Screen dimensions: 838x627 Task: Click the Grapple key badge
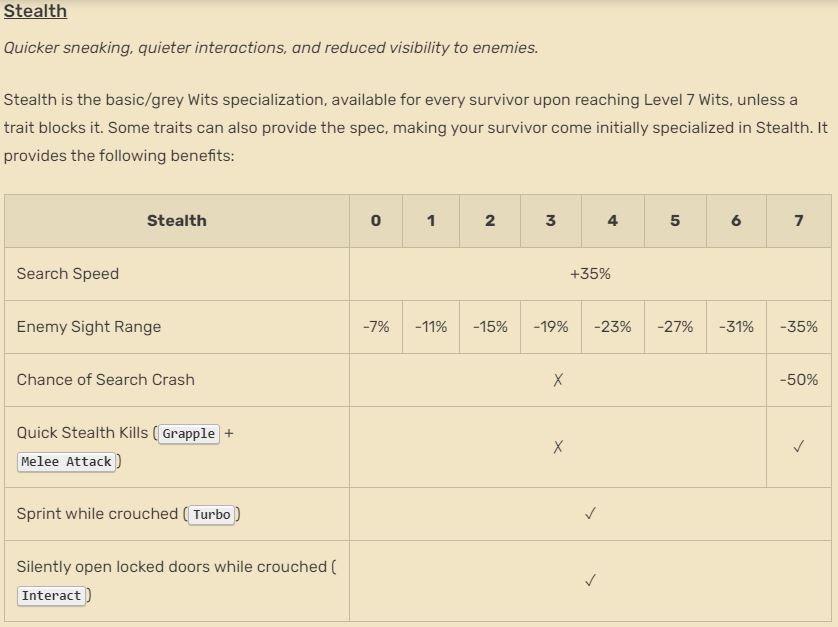click(189, 434)
